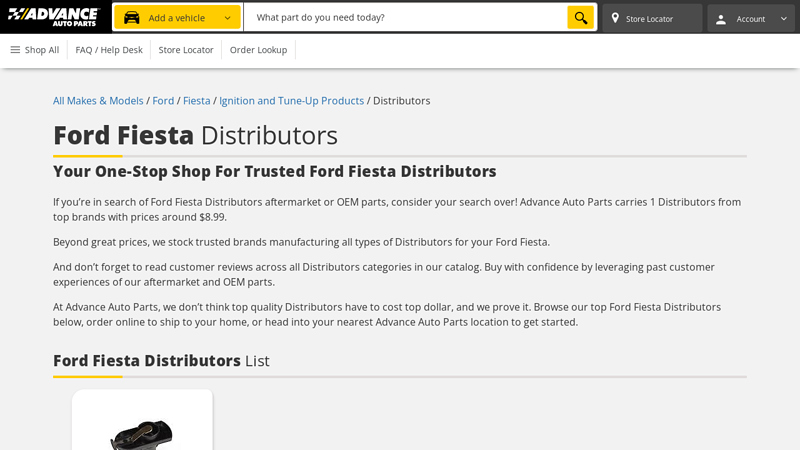This screenshot has height=450, width=800.
Task: Click the hamburger Shop All icon
Action: click(x=15, y=49)
